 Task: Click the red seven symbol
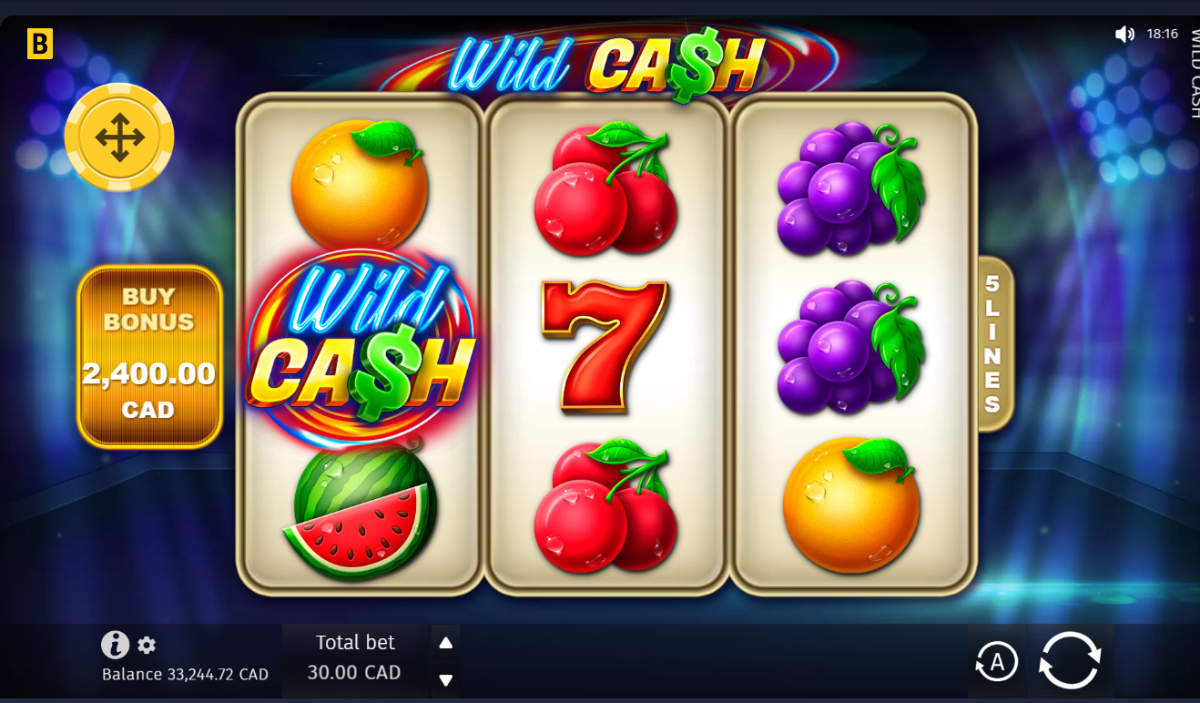[604, 345]
